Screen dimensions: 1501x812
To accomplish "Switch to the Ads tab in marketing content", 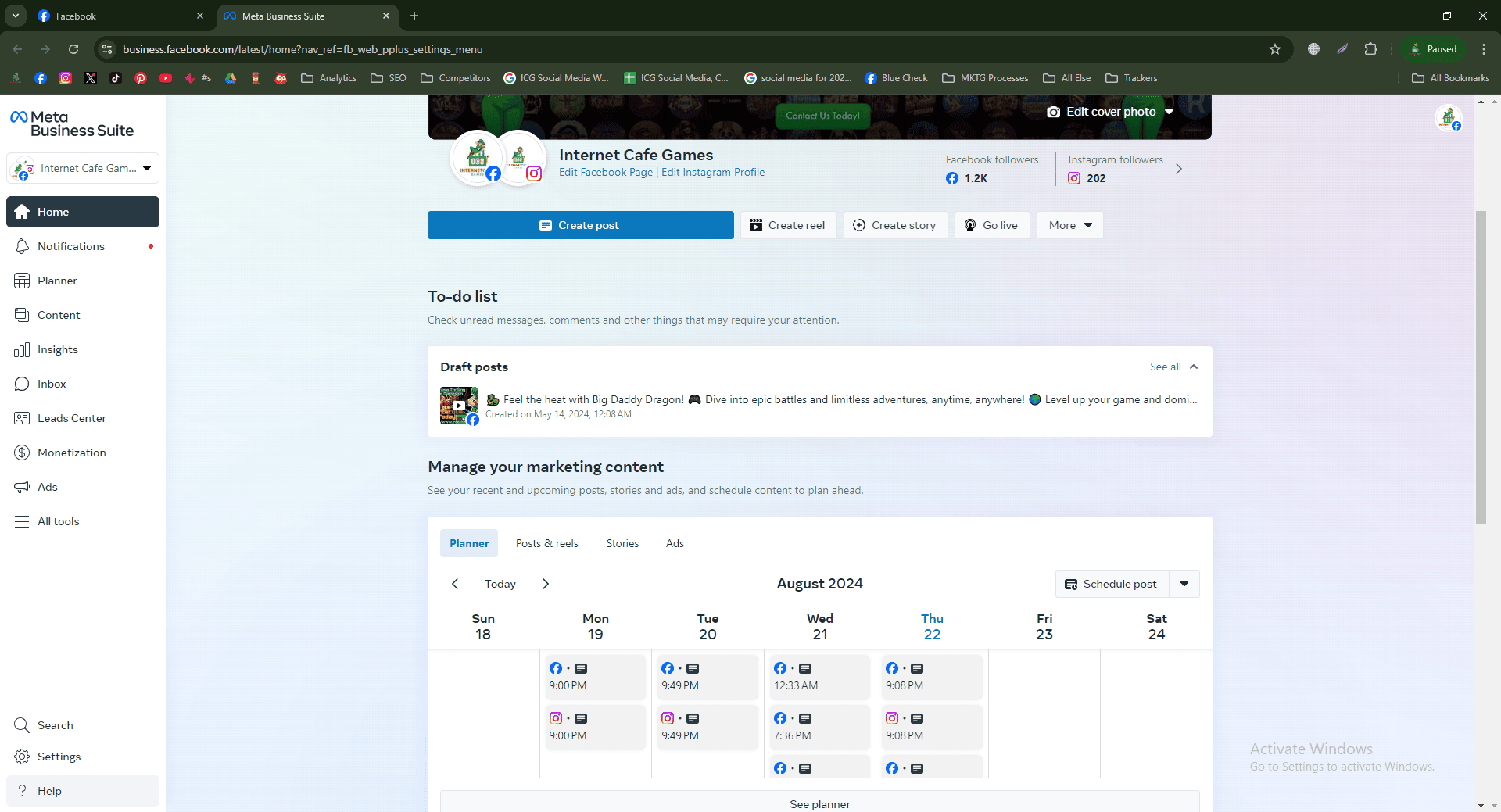I will coord(675,543).
